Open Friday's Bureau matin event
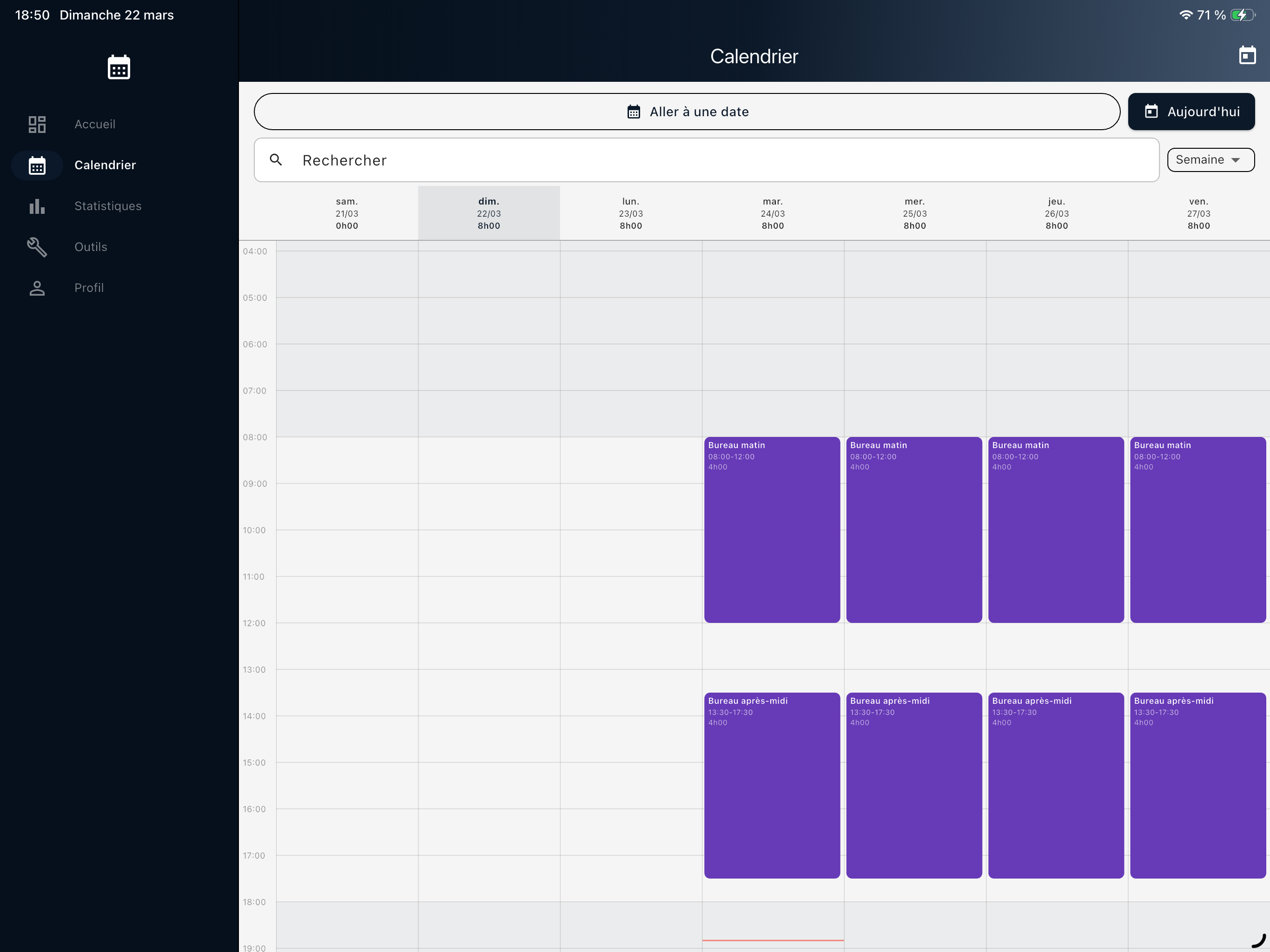 pos(1197,529)
